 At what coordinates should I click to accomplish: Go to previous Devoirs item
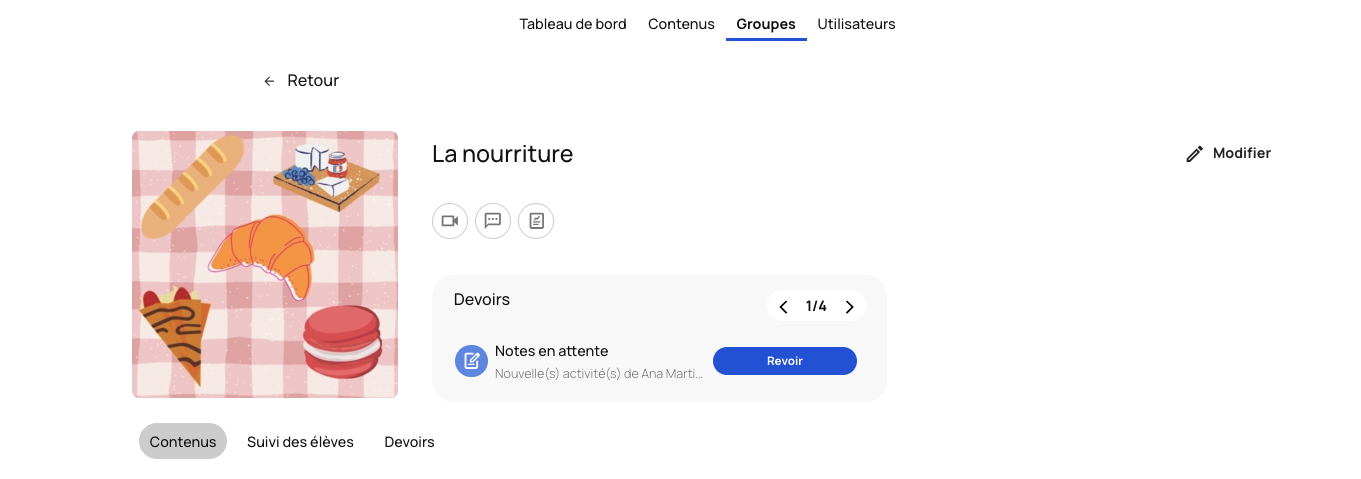tap(783, 307)
